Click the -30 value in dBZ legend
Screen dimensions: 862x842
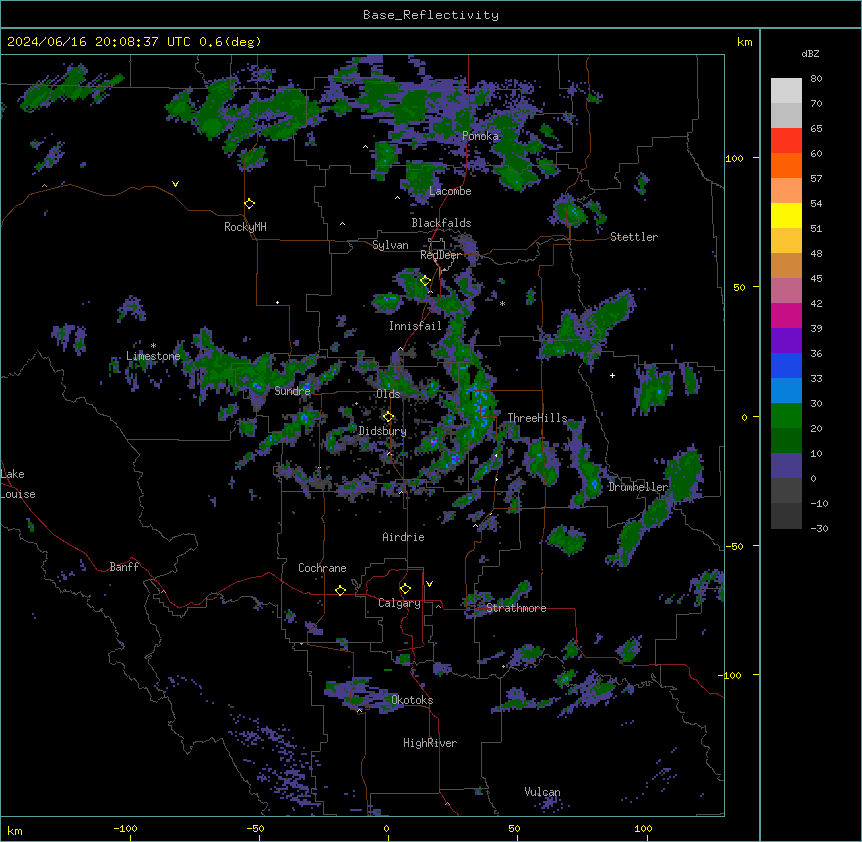[x=819, y=528]
